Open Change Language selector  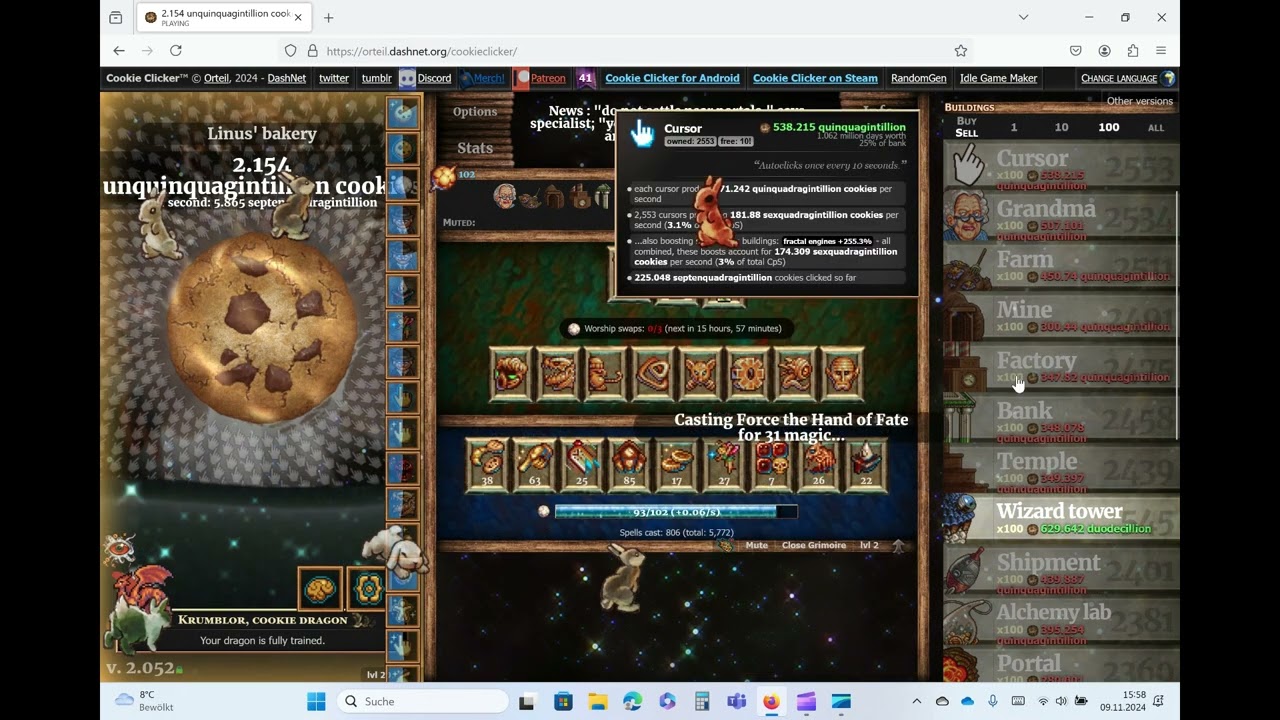1127,78
